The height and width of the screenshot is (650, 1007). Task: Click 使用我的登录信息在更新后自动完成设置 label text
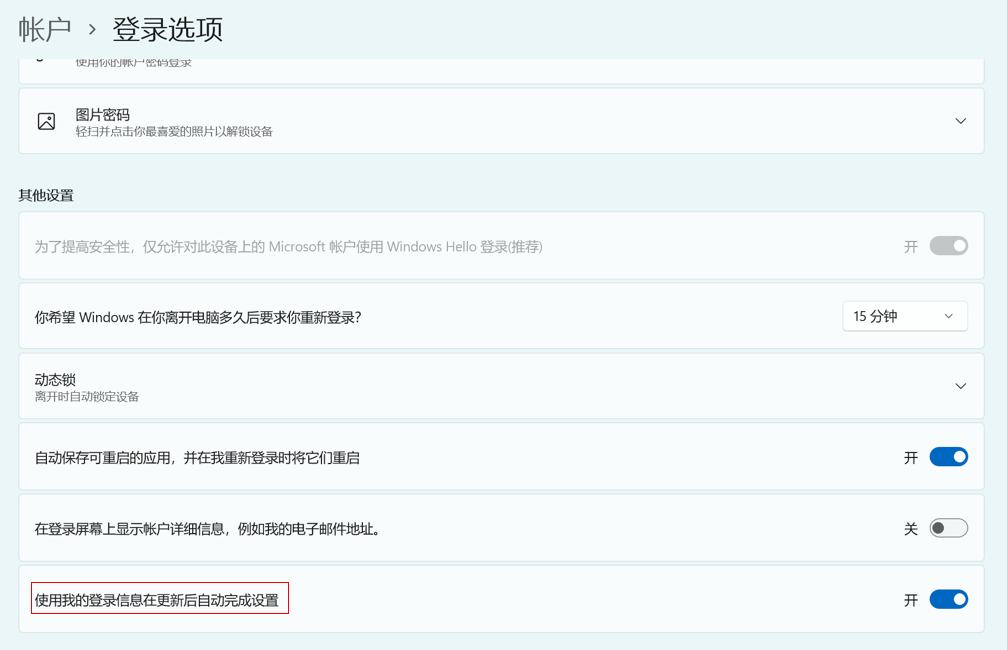(x=157, y=600)
